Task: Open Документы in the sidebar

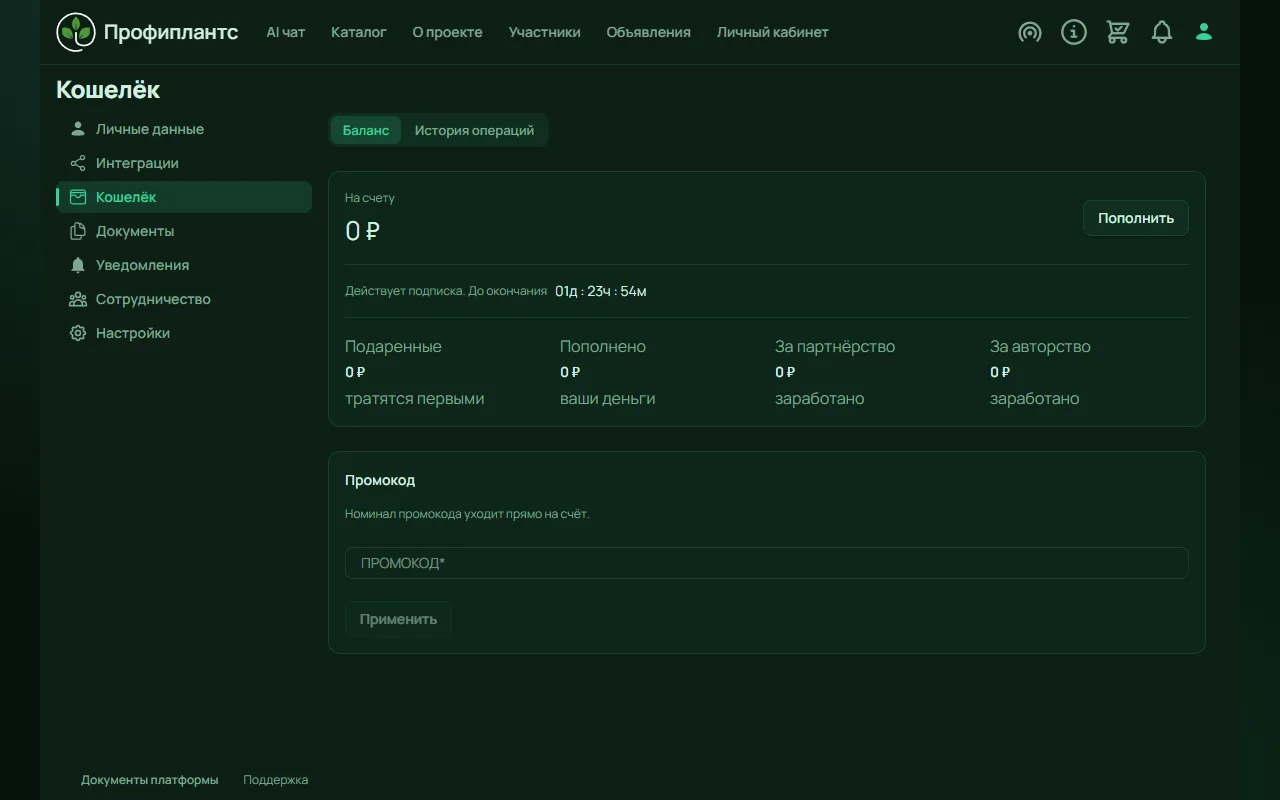Action: pyautogui.click(x=184, y=231)
